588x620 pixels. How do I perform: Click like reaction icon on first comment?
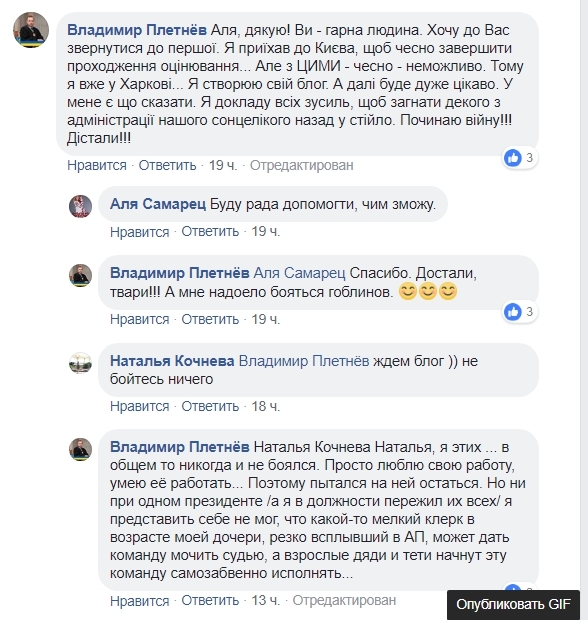pos(513,158)
